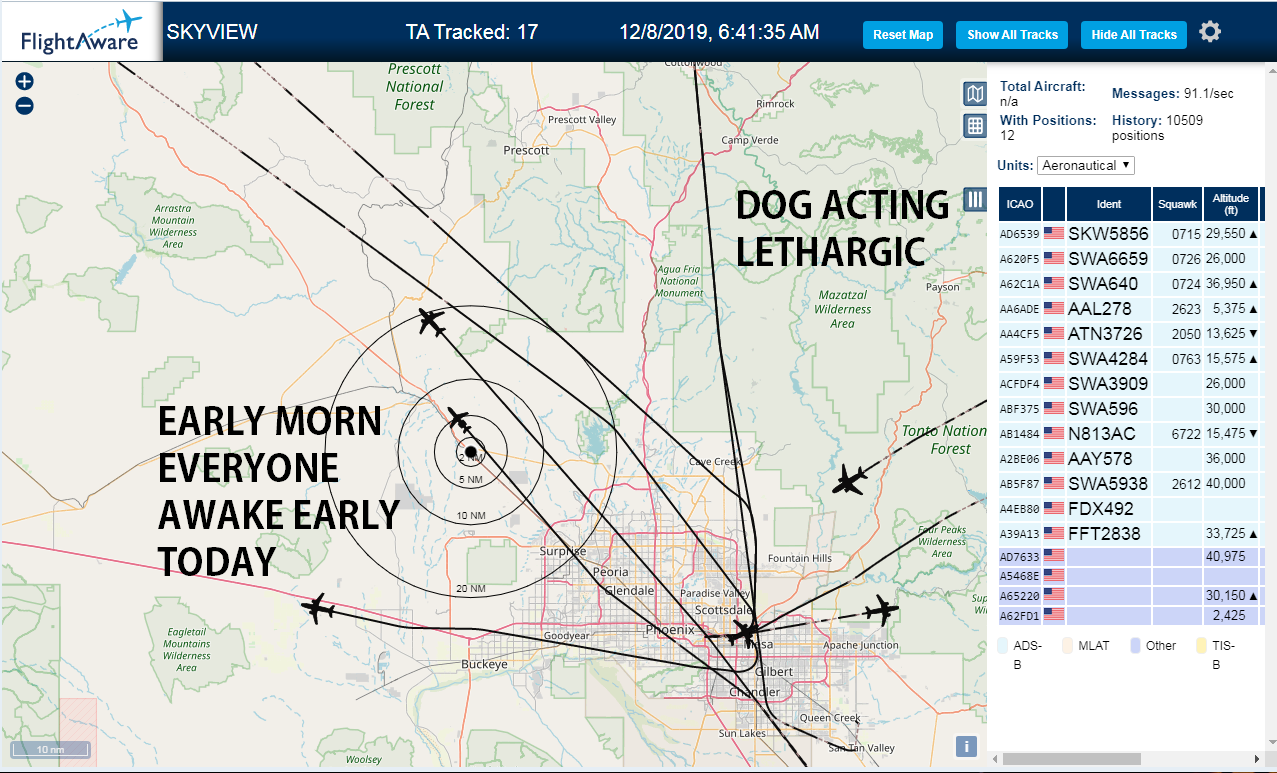Click US flag in AAL278 row
Image resolution: width=1277 pixels, height=773 pixels.
pos(1054,309)
